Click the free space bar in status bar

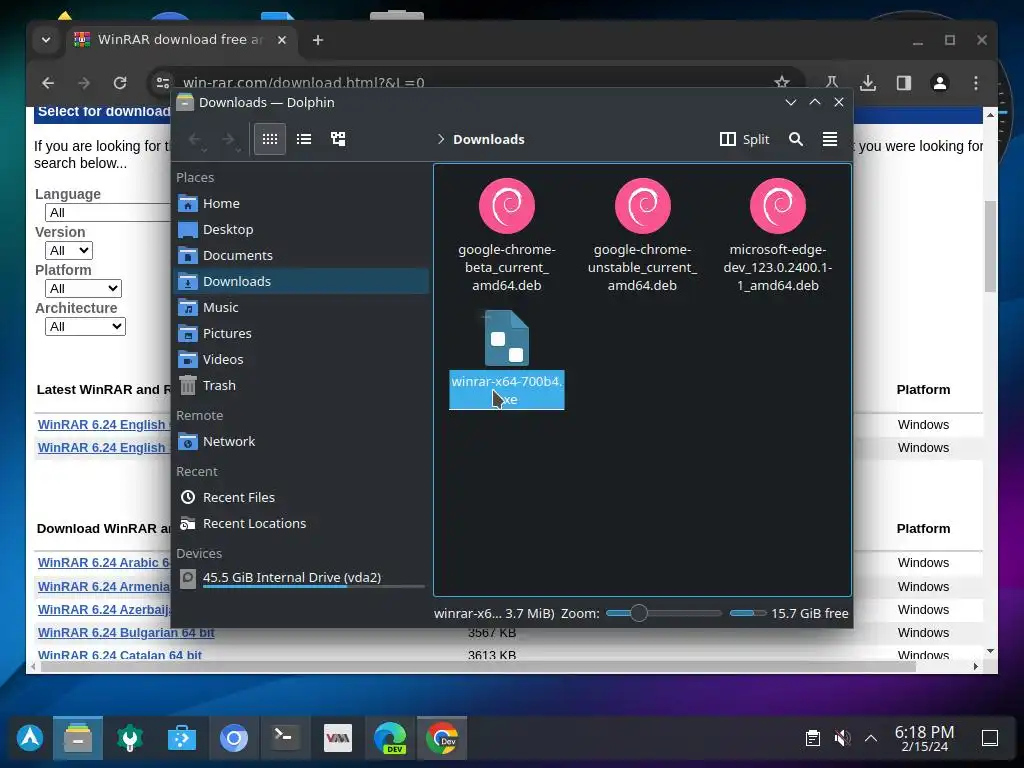(x=748, y=613)
